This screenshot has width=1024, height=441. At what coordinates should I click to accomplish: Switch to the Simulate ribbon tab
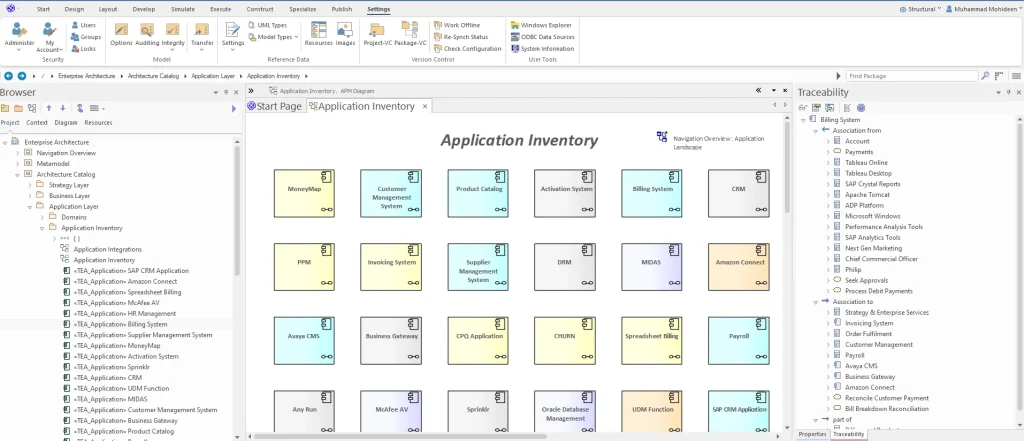point(182,9)
